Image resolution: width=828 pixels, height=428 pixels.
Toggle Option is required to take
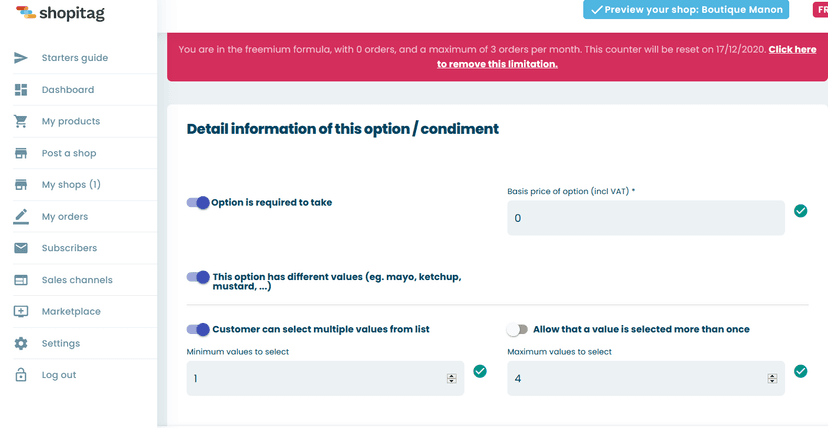(198, 203)
